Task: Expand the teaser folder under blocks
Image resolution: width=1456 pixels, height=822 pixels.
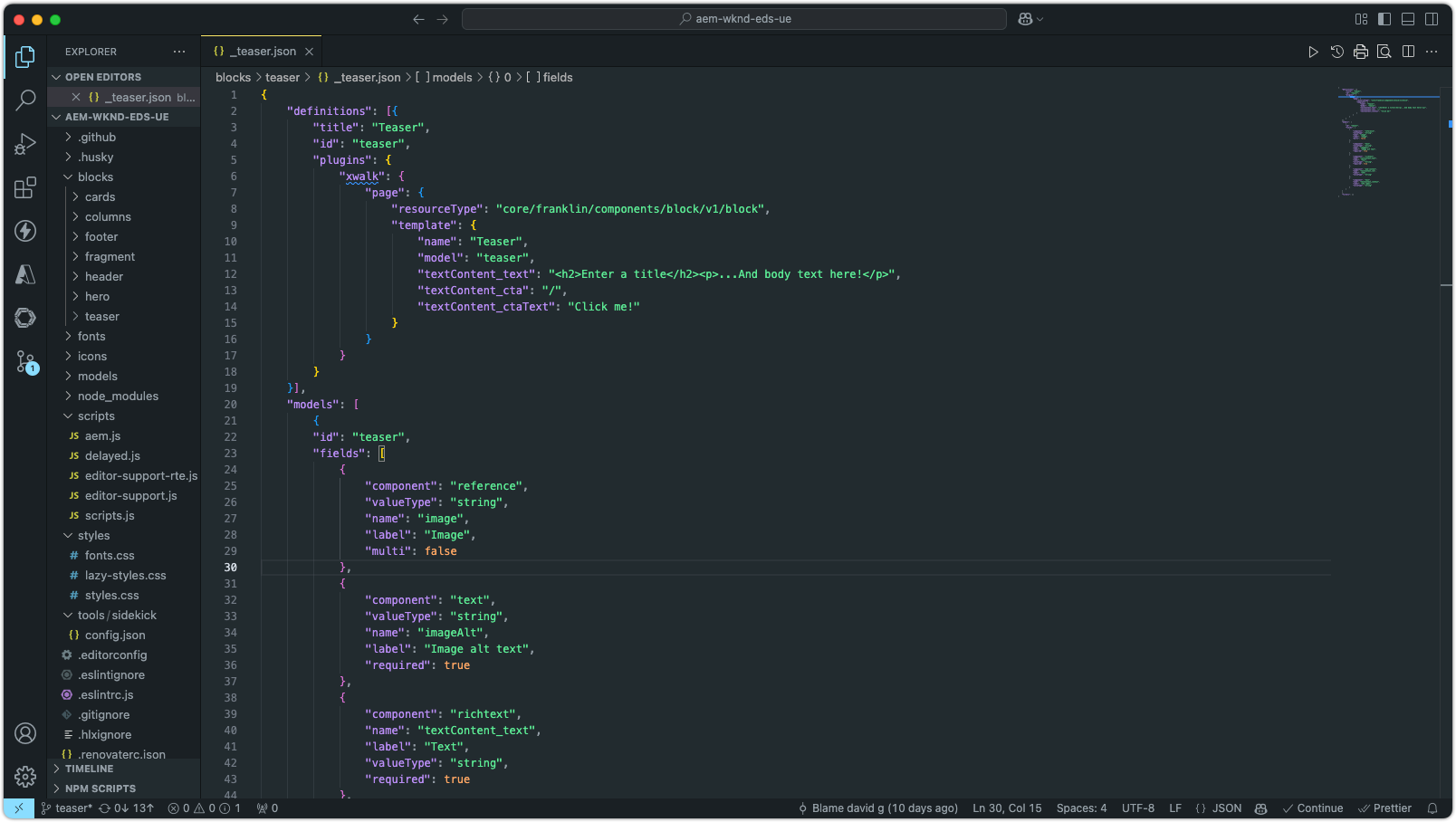Action: (x=101, y=316)
